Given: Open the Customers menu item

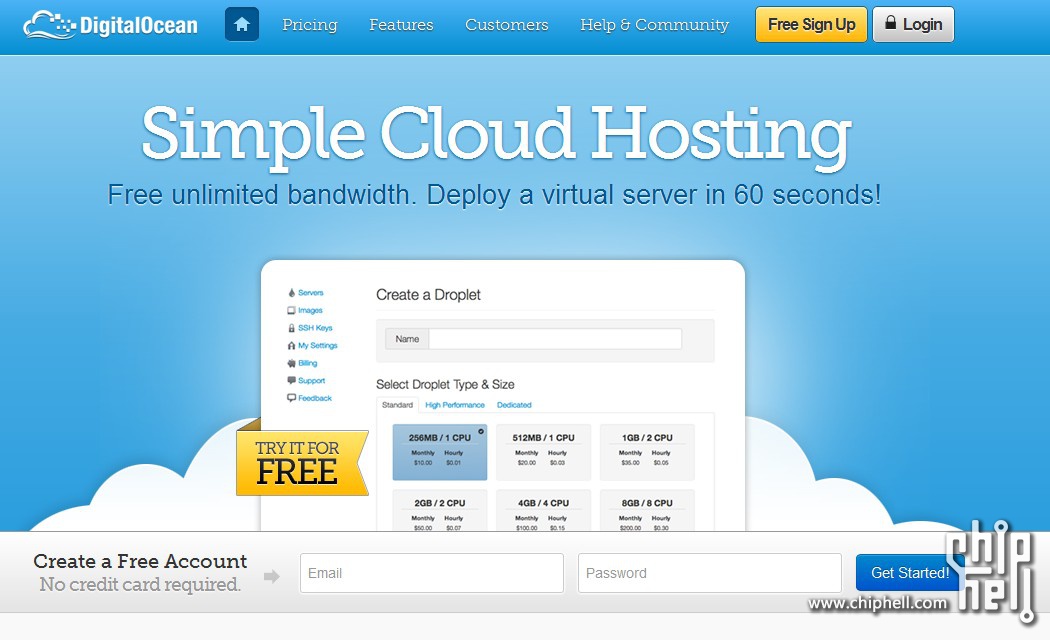Looking at the screenshot, I should click(x=506, y=25).
